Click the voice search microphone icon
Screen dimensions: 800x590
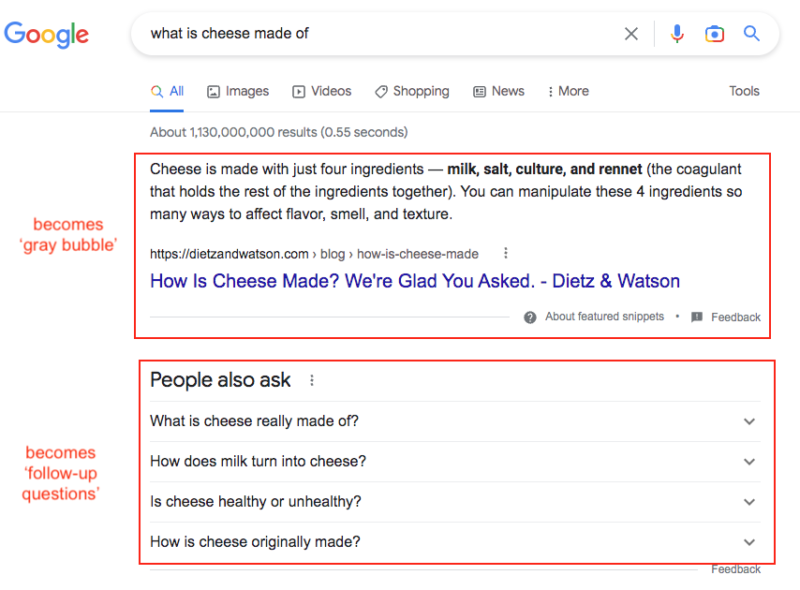click(x=677, y=34)
